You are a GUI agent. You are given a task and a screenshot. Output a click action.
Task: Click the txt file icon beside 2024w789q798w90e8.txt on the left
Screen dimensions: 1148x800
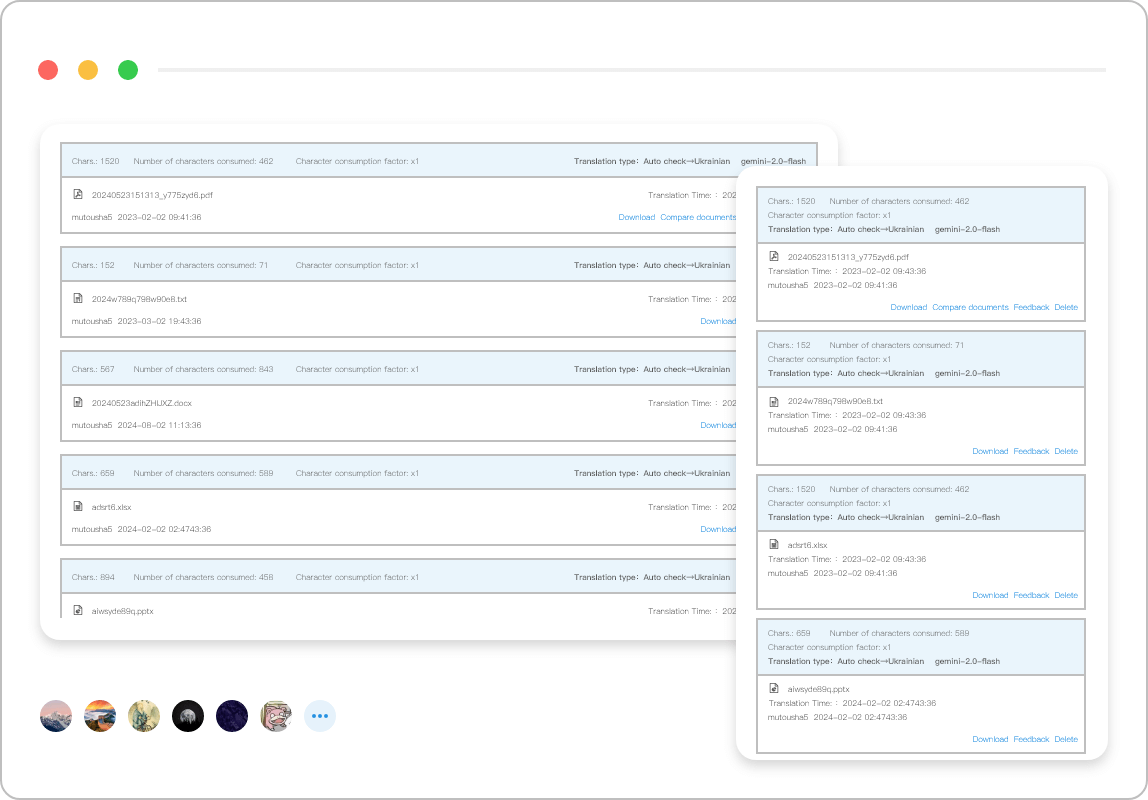pyautogui.click(x=78, y=299)
